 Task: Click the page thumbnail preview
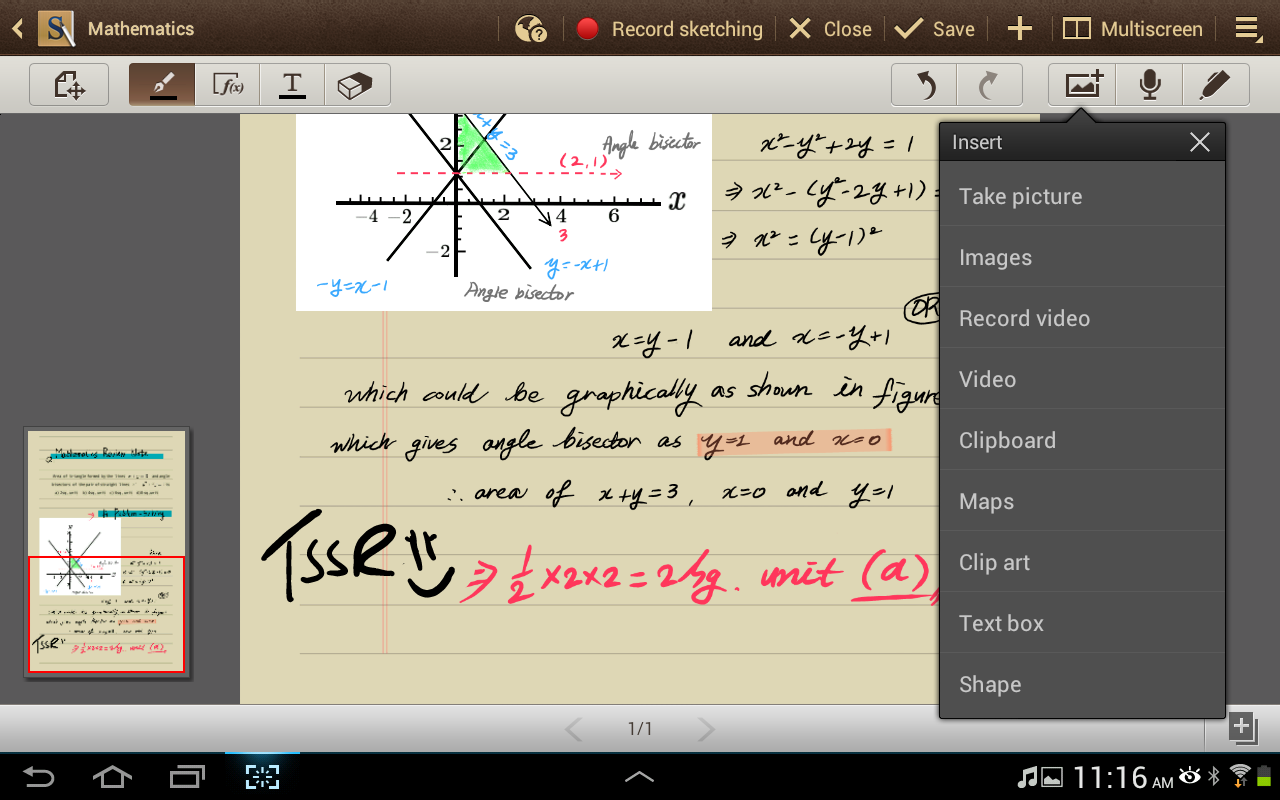106,553
